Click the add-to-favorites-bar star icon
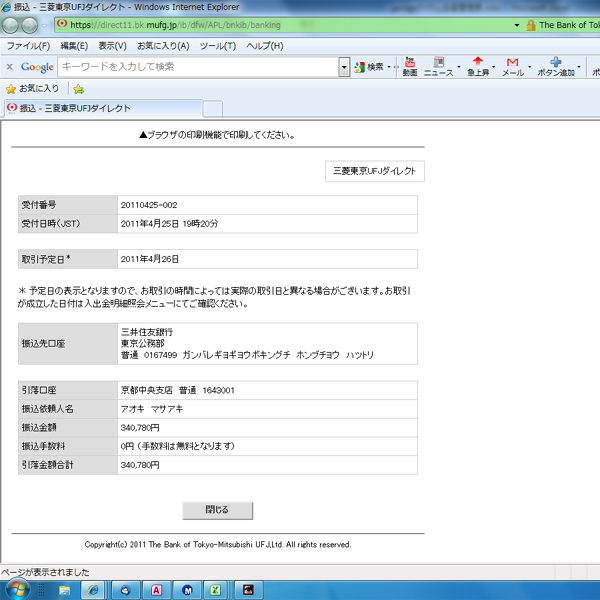The width and height of the screenshot is (600, 600). 78,89
